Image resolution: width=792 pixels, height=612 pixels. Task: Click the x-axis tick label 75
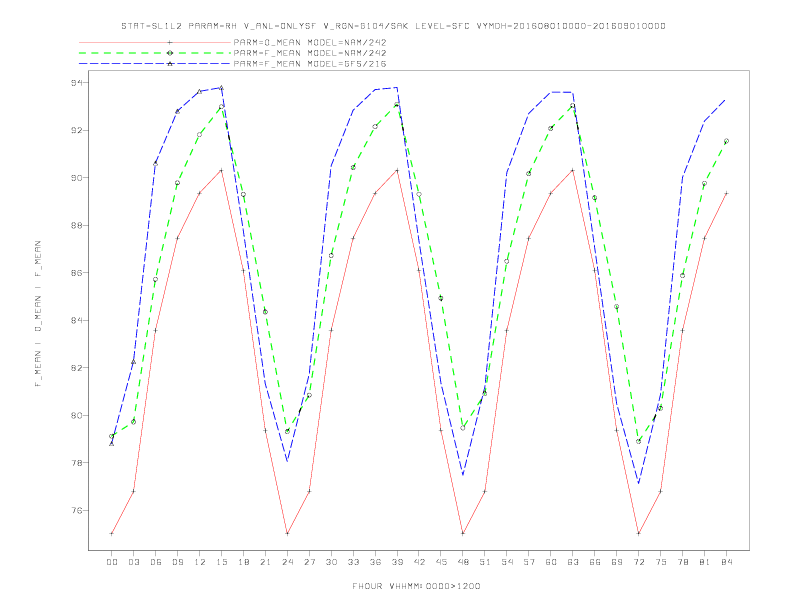[661, 562]
